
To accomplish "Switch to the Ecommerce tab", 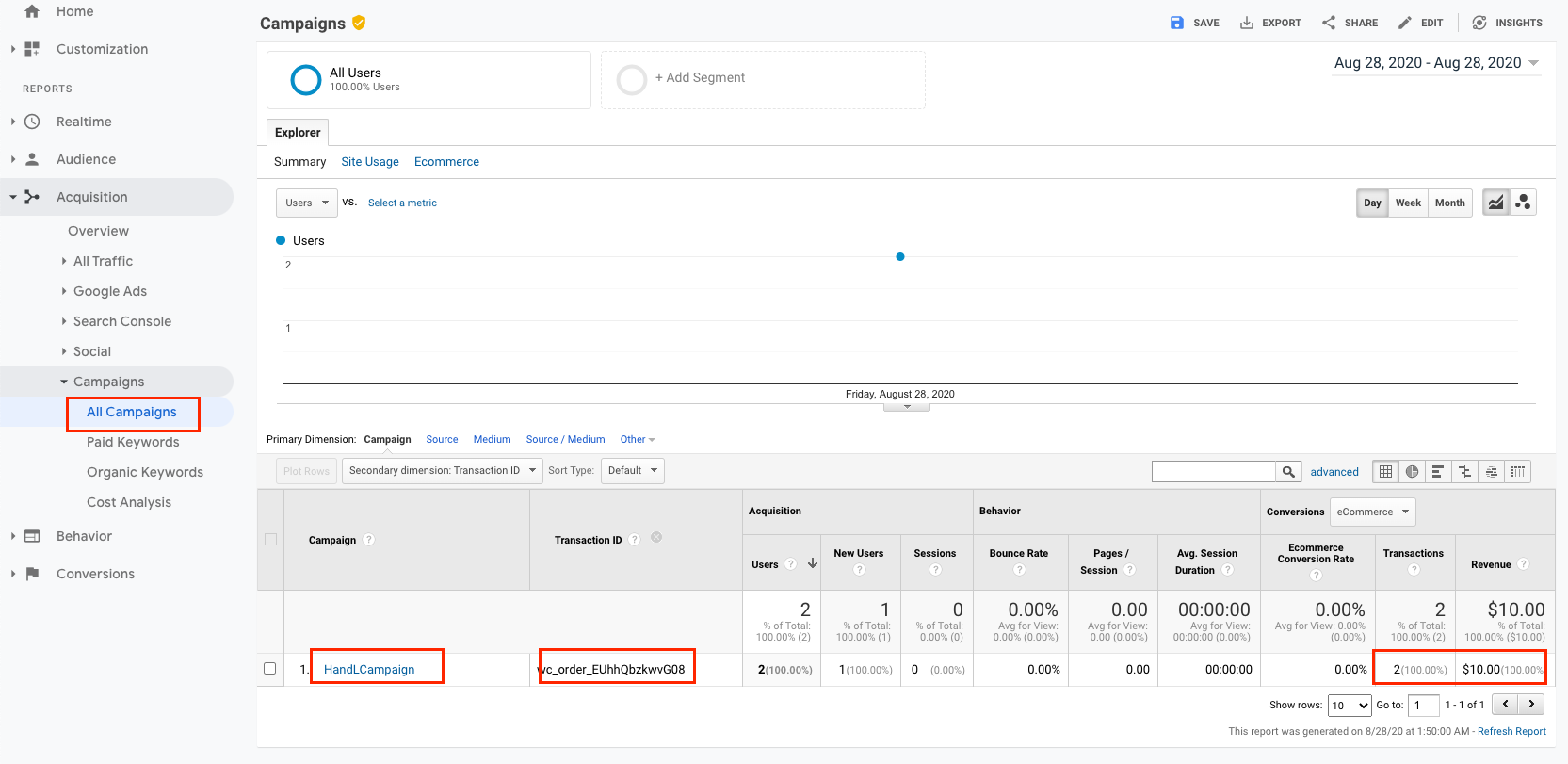I will (446, 162).
